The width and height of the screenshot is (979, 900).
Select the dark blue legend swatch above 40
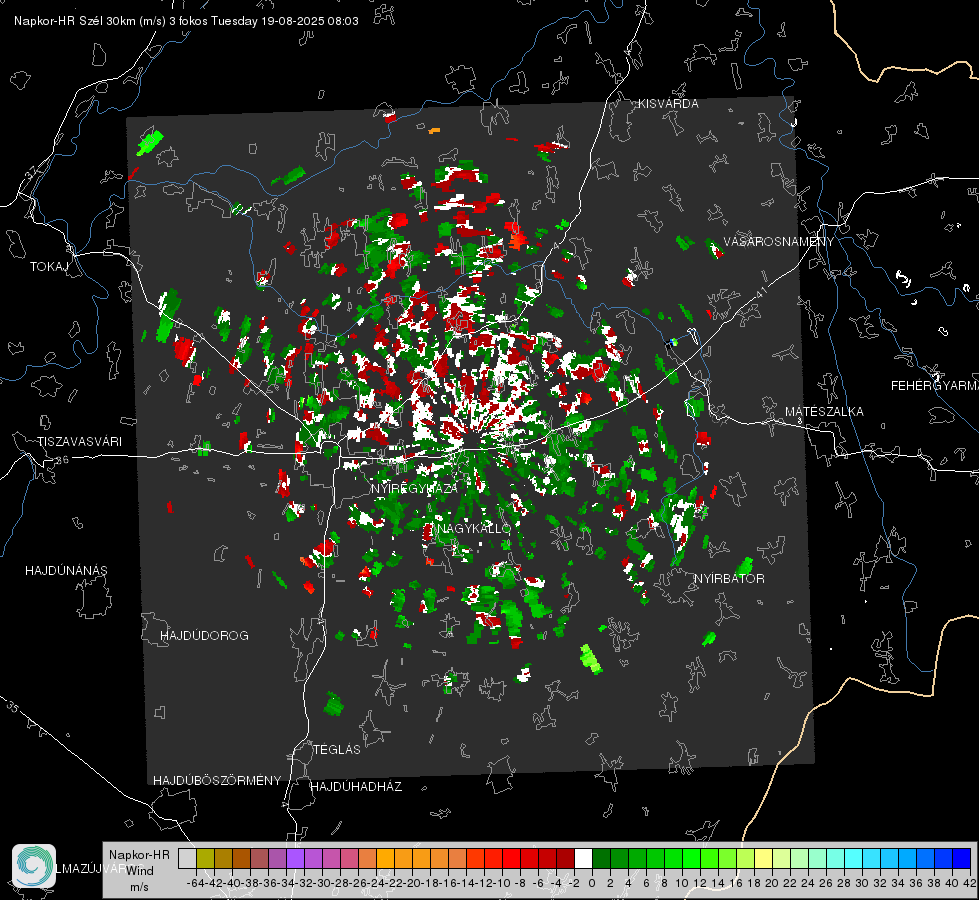tap(962, 859)
